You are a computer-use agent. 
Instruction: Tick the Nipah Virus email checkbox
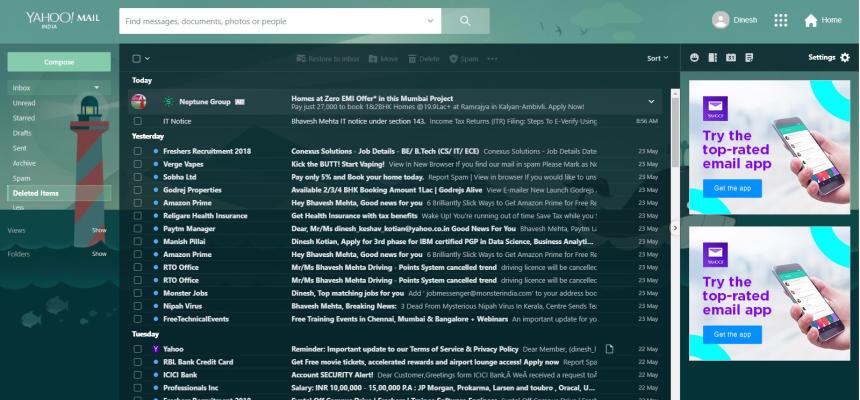[138, 306]
